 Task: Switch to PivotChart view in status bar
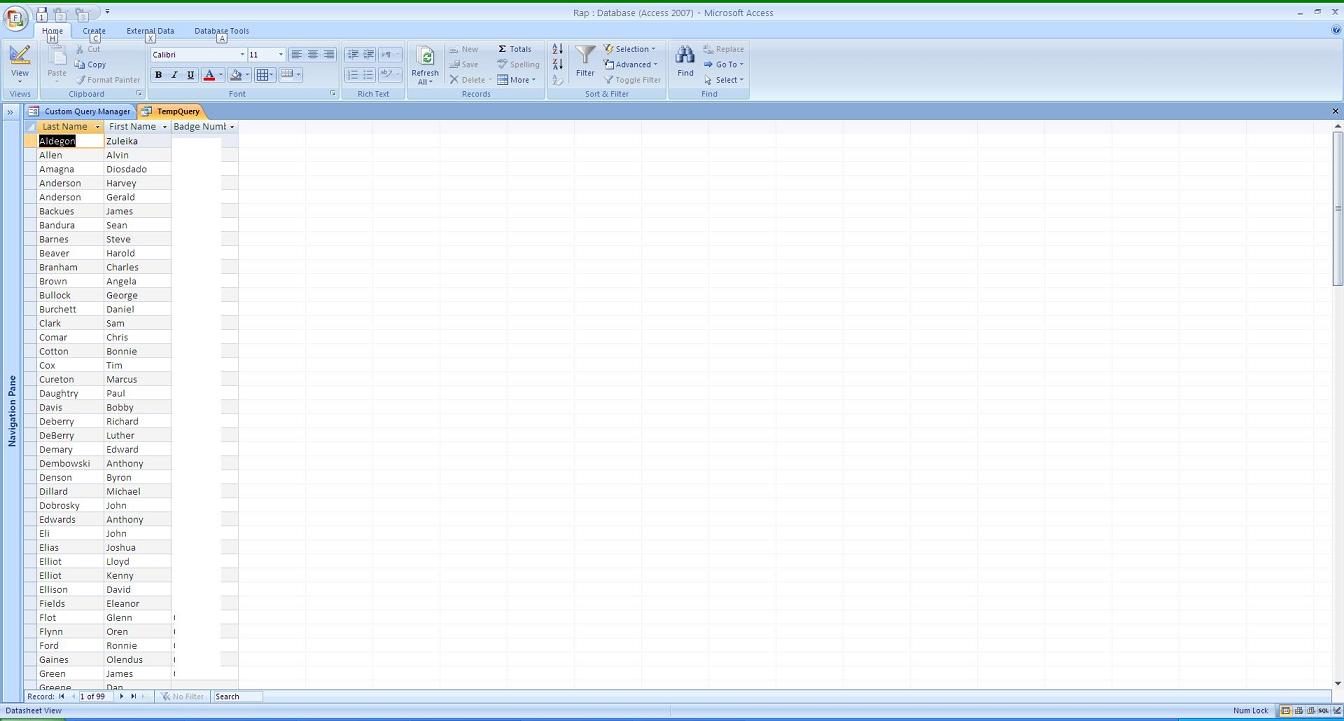click(x=1310, y=711)
